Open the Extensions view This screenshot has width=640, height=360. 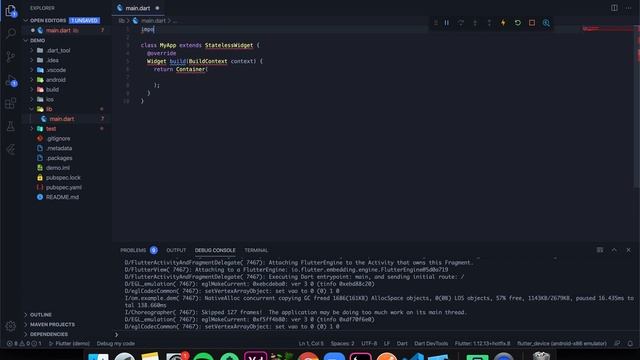point(11,103)
